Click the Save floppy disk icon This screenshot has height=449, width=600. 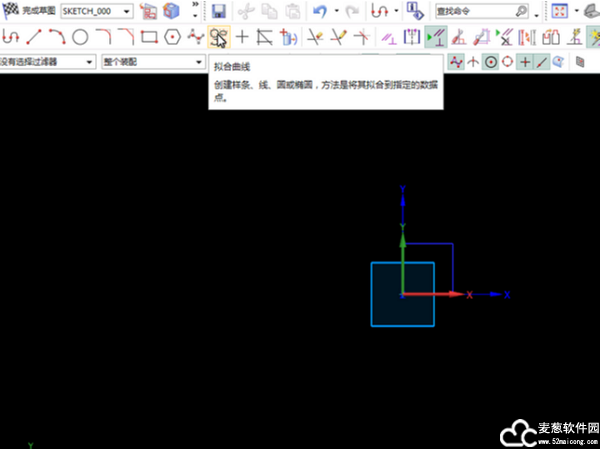tap(219, 12)
